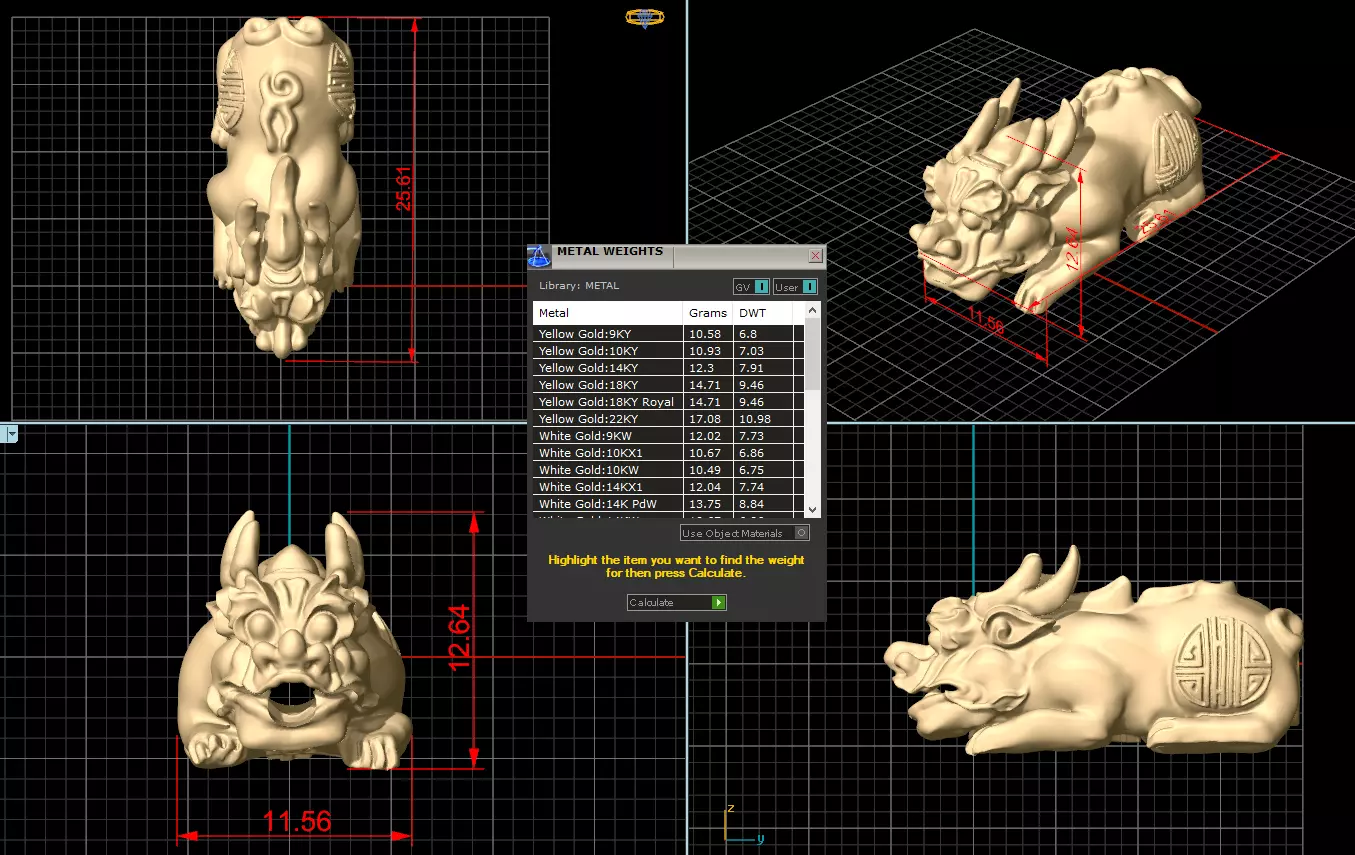Click the 7.73 DWT cell

click(x=763, y=436)
